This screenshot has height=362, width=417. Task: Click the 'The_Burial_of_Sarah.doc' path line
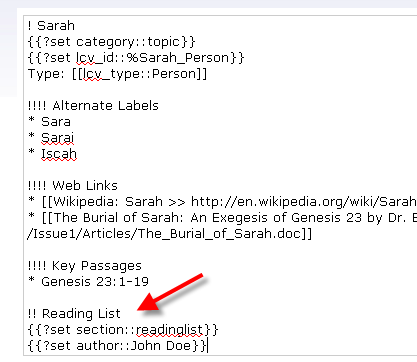coord(169,234)
